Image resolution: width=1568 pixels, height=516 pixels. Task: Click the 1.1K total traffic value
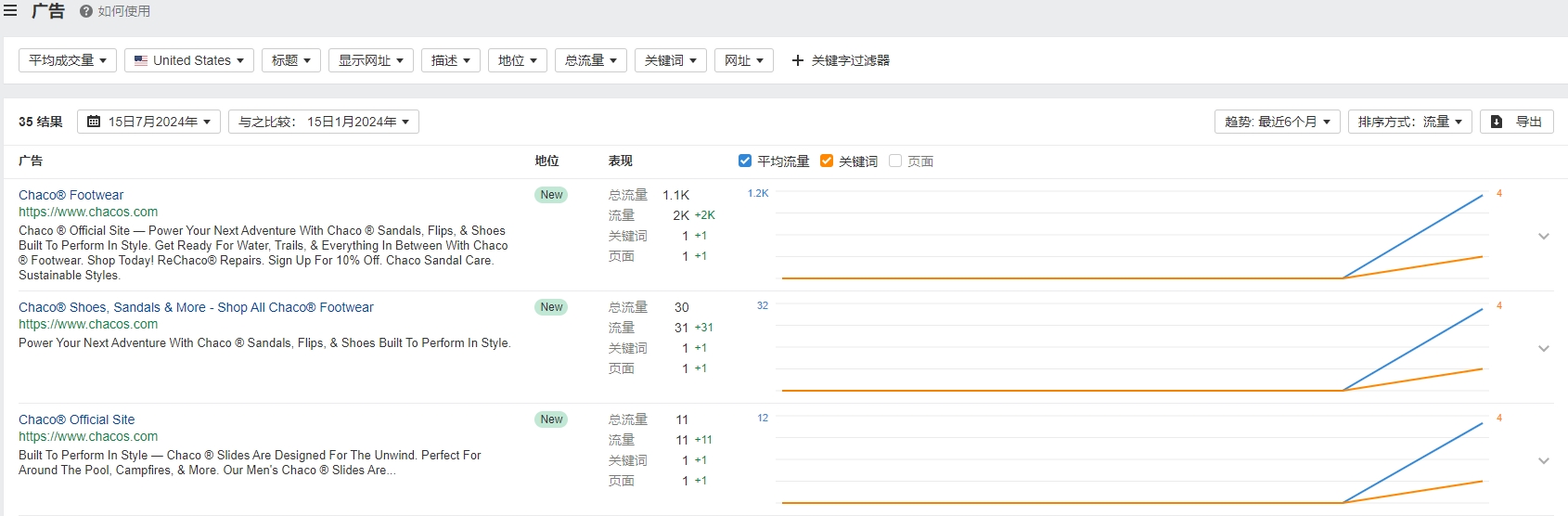pos(675,195)
